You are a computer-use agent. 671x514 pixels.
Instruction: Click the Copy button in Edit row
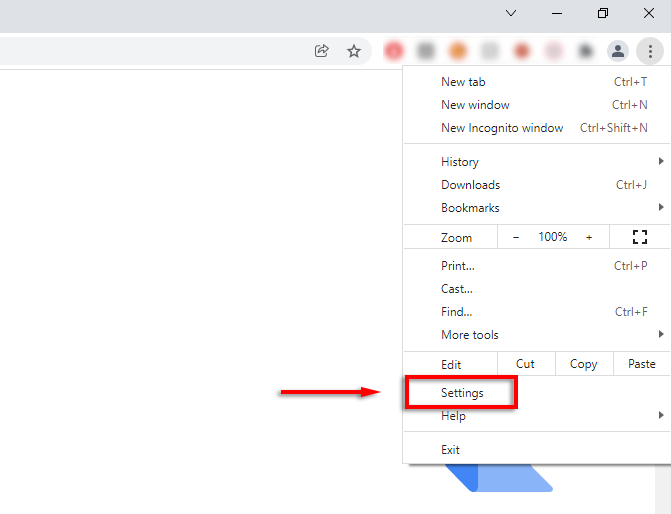tap(584, 364)
